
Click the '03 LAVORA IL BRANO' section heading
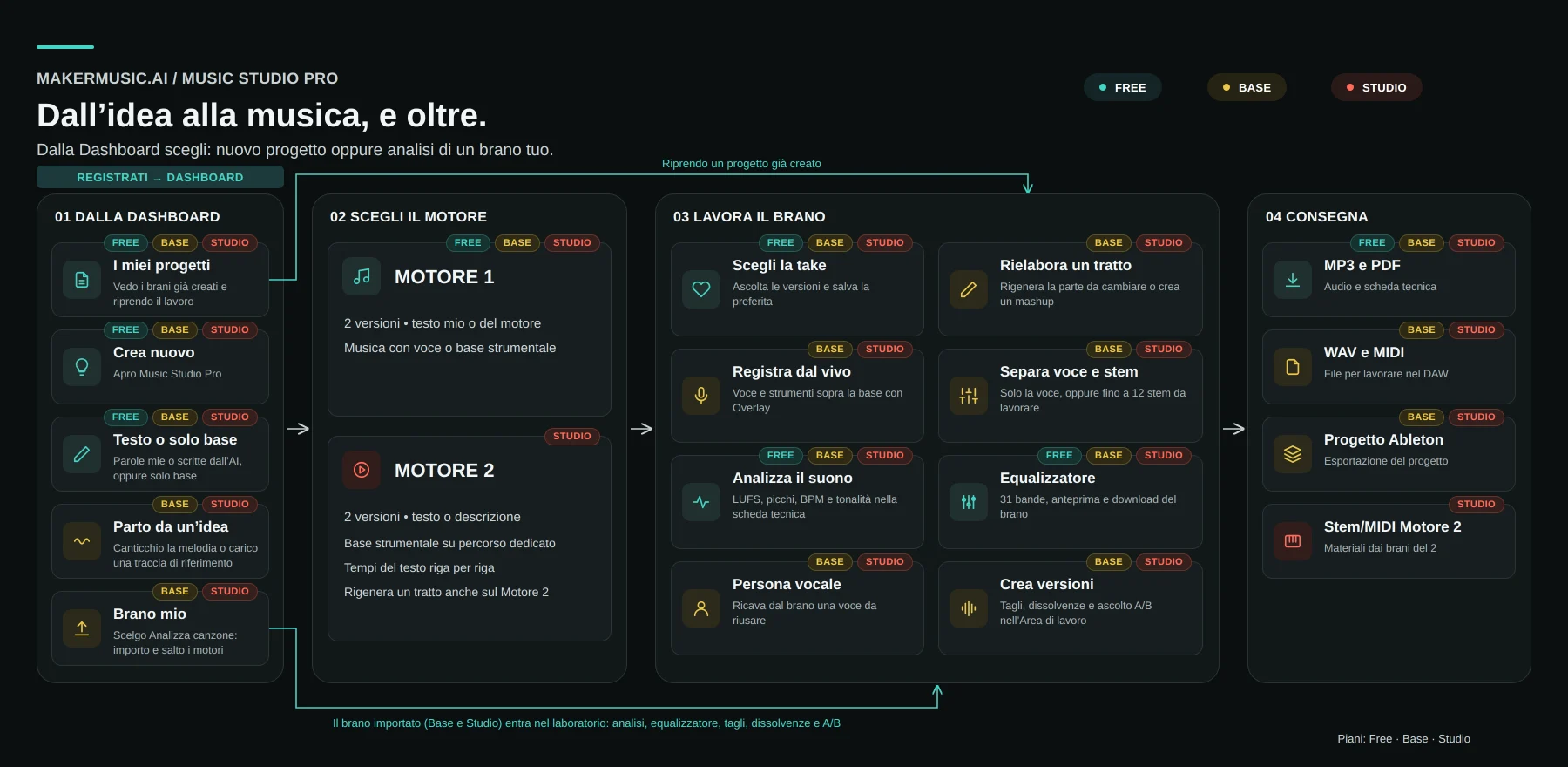749,216
